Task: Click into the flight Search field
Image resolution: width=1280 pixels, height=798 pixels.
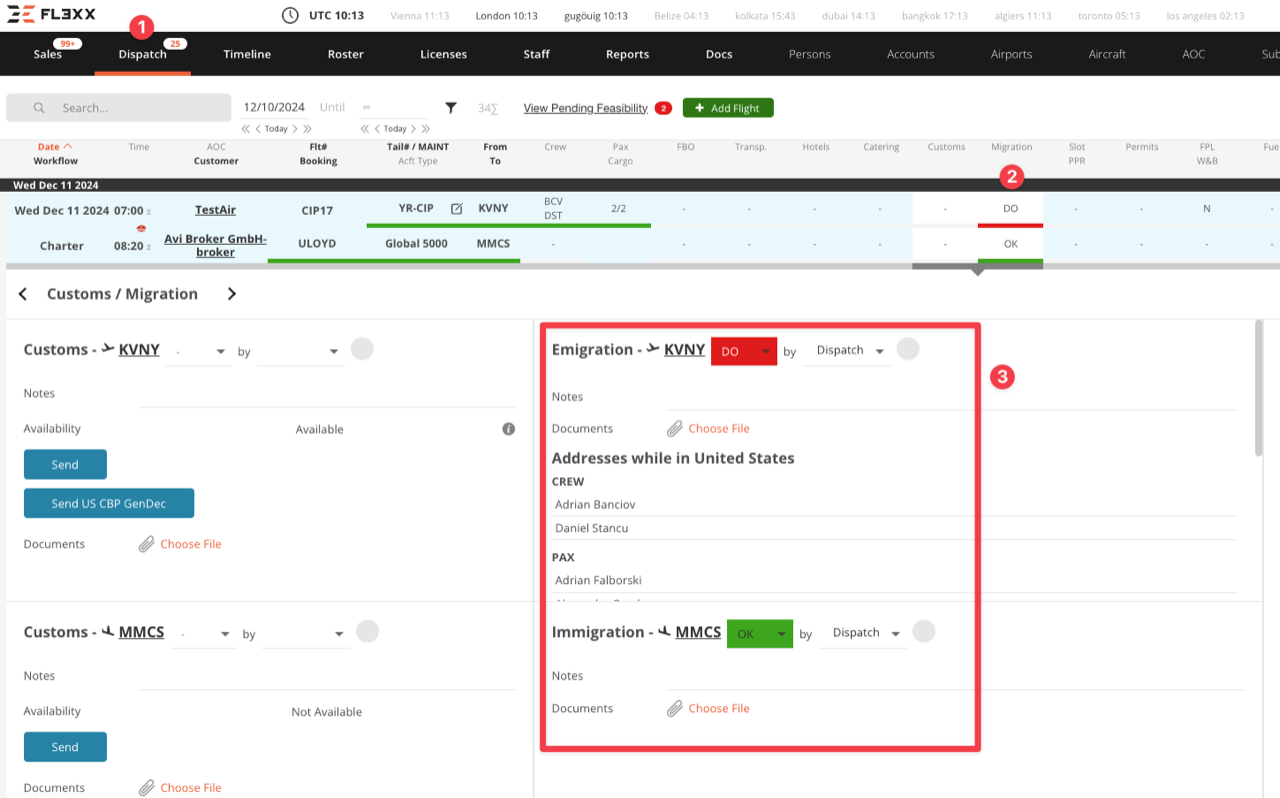Action: tap(130, 108)
